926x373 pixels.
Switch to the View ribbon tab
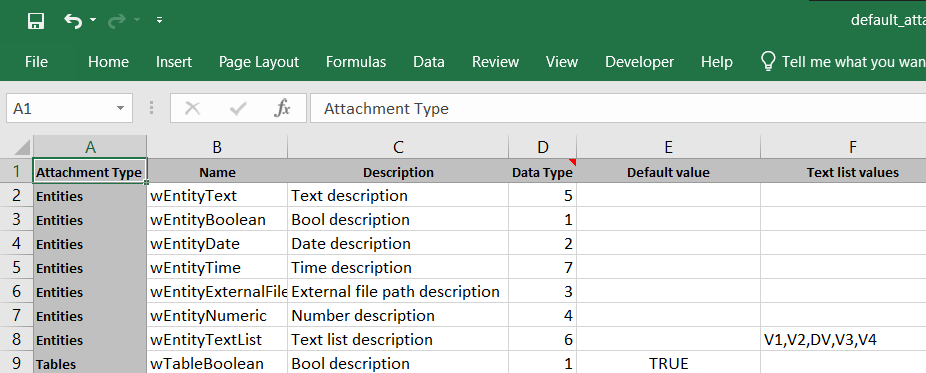[562, 62]
